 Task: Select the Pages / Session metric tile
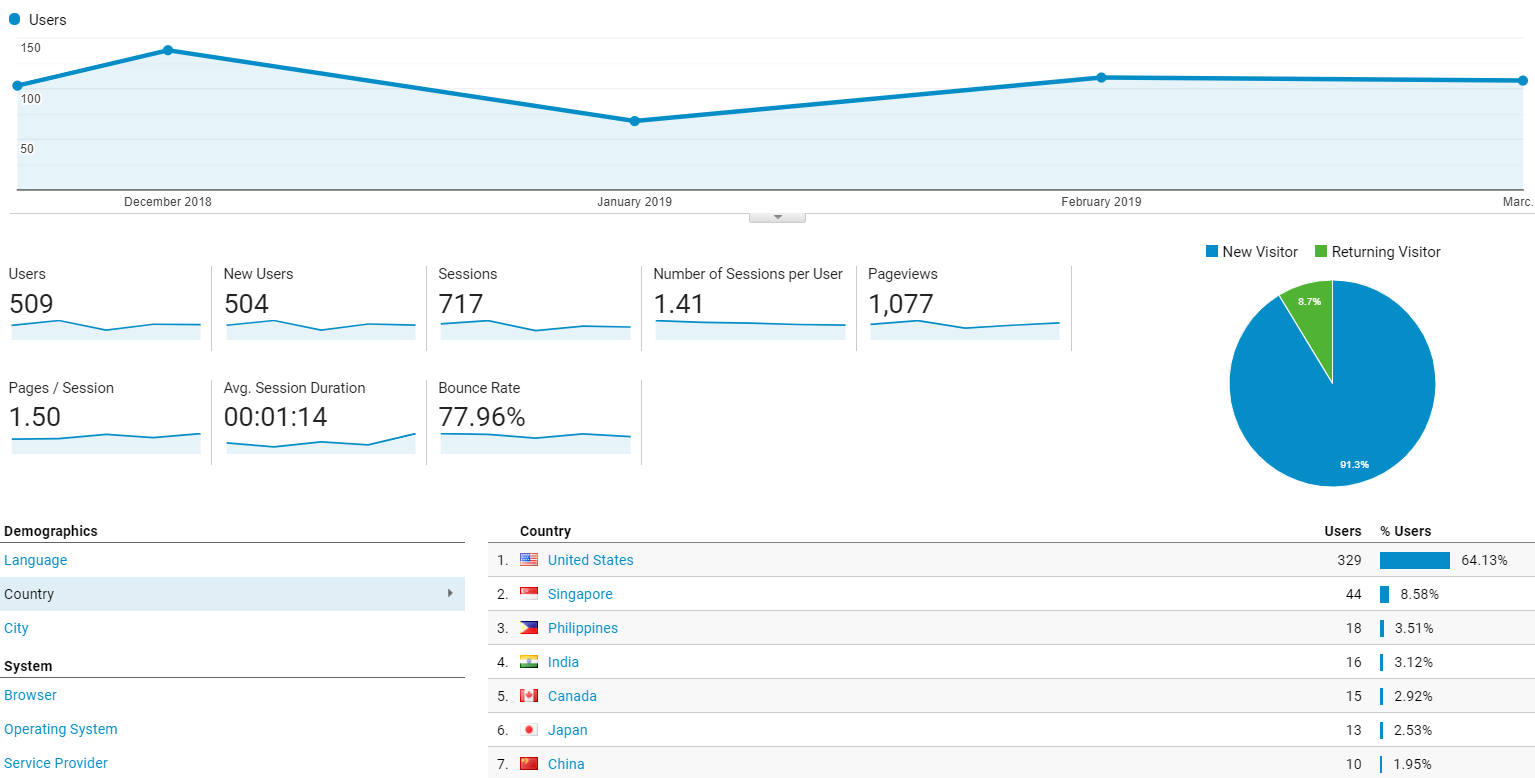[106, 422]
